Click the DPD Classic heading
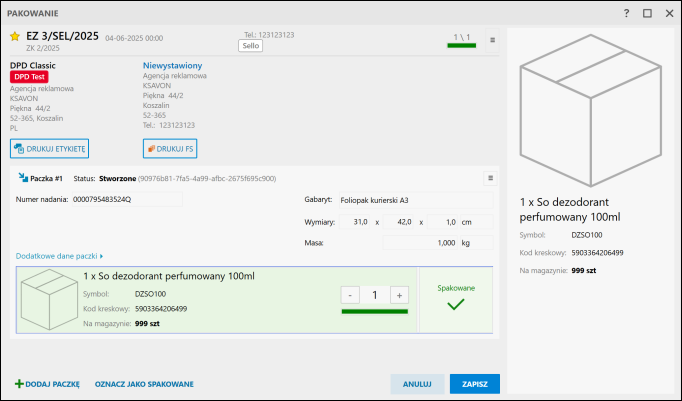The width and height of the screenshot is (682, 401). click(x=33, y=66)
